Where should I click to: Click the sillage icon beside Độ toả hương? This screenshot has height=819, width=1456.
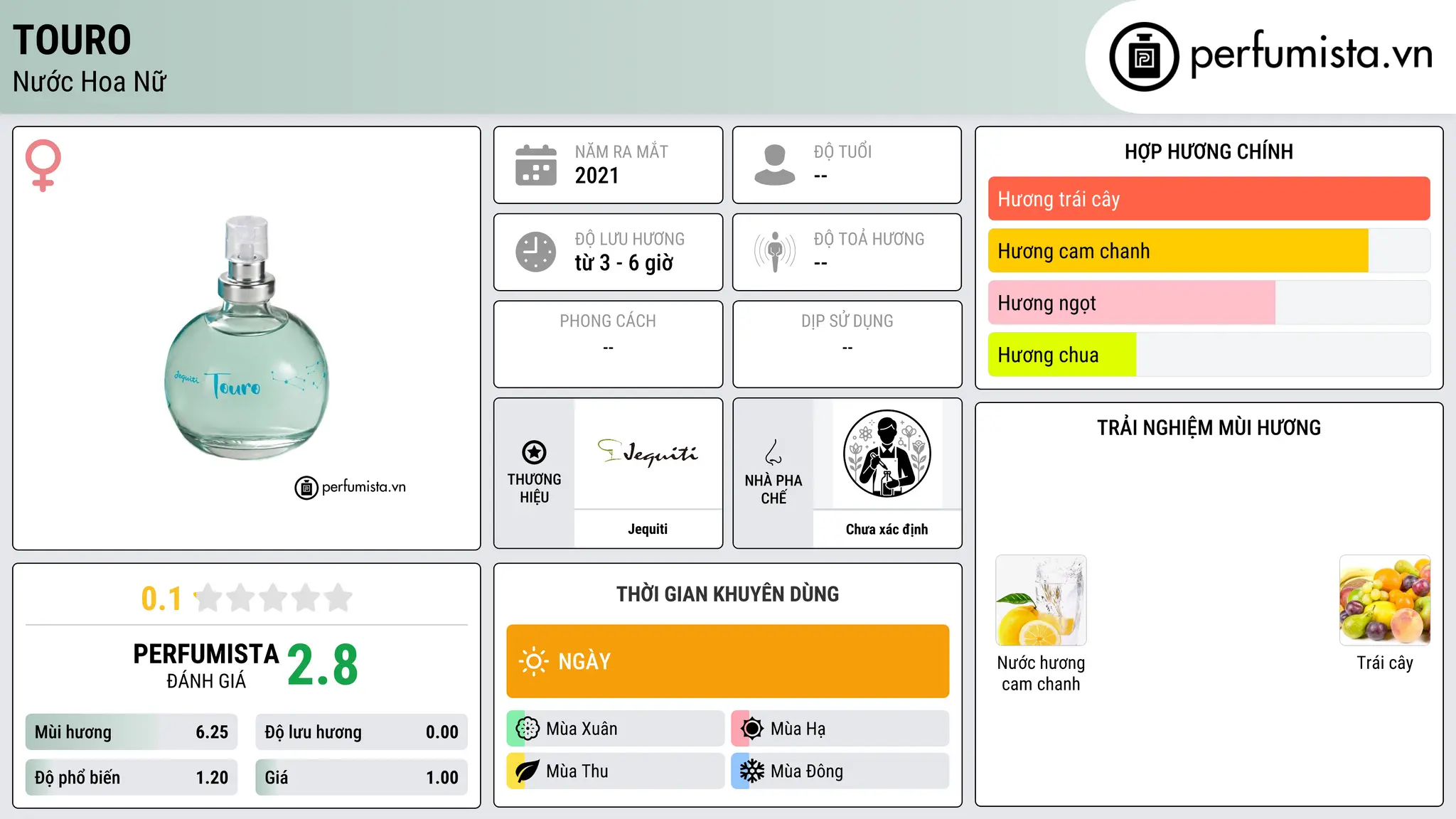tap(775, 252)
